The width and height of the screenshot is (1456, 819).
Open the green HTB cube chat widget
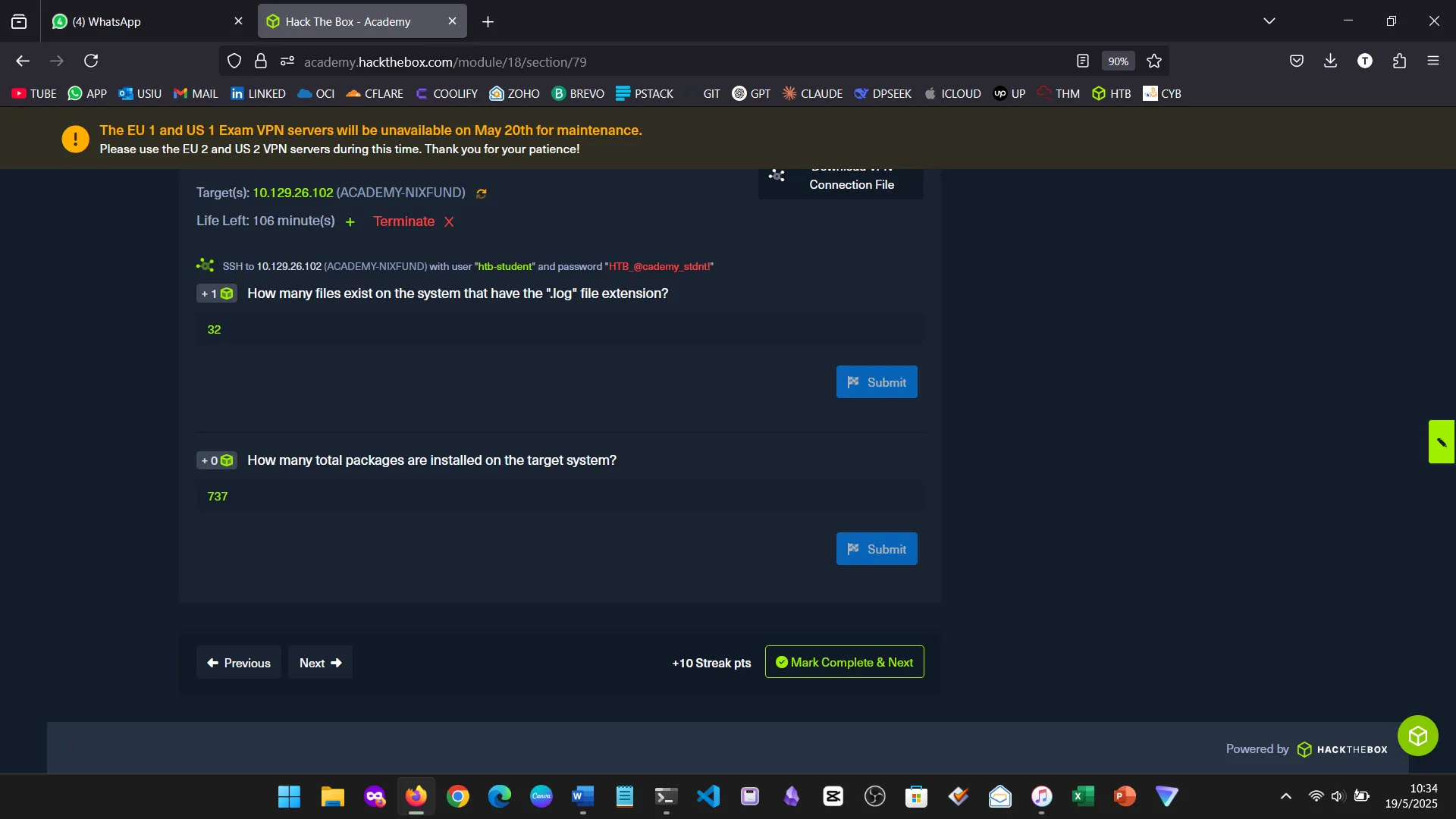click(1417, 736)
